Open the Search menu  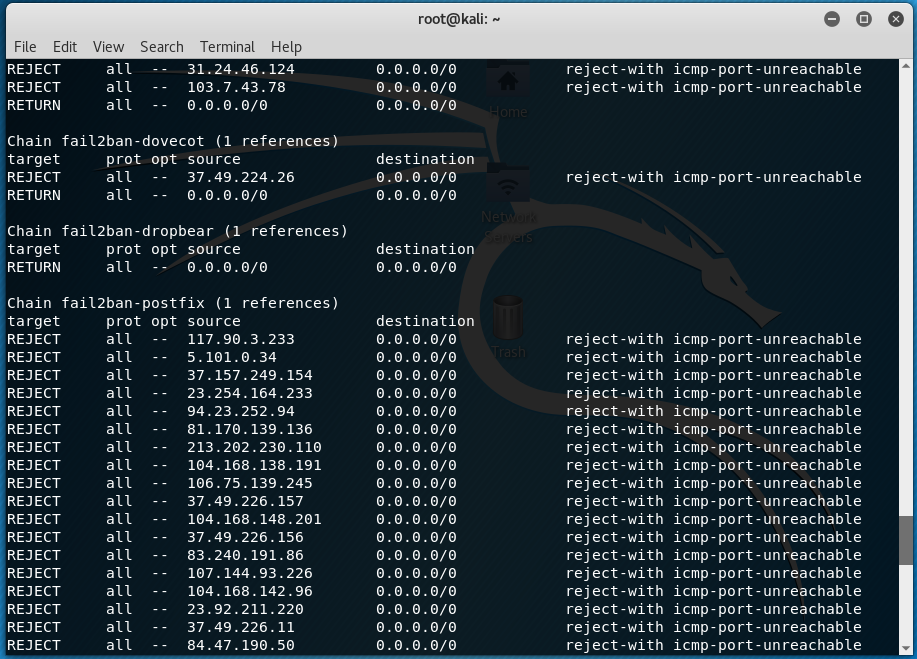(x=161, y=47)
